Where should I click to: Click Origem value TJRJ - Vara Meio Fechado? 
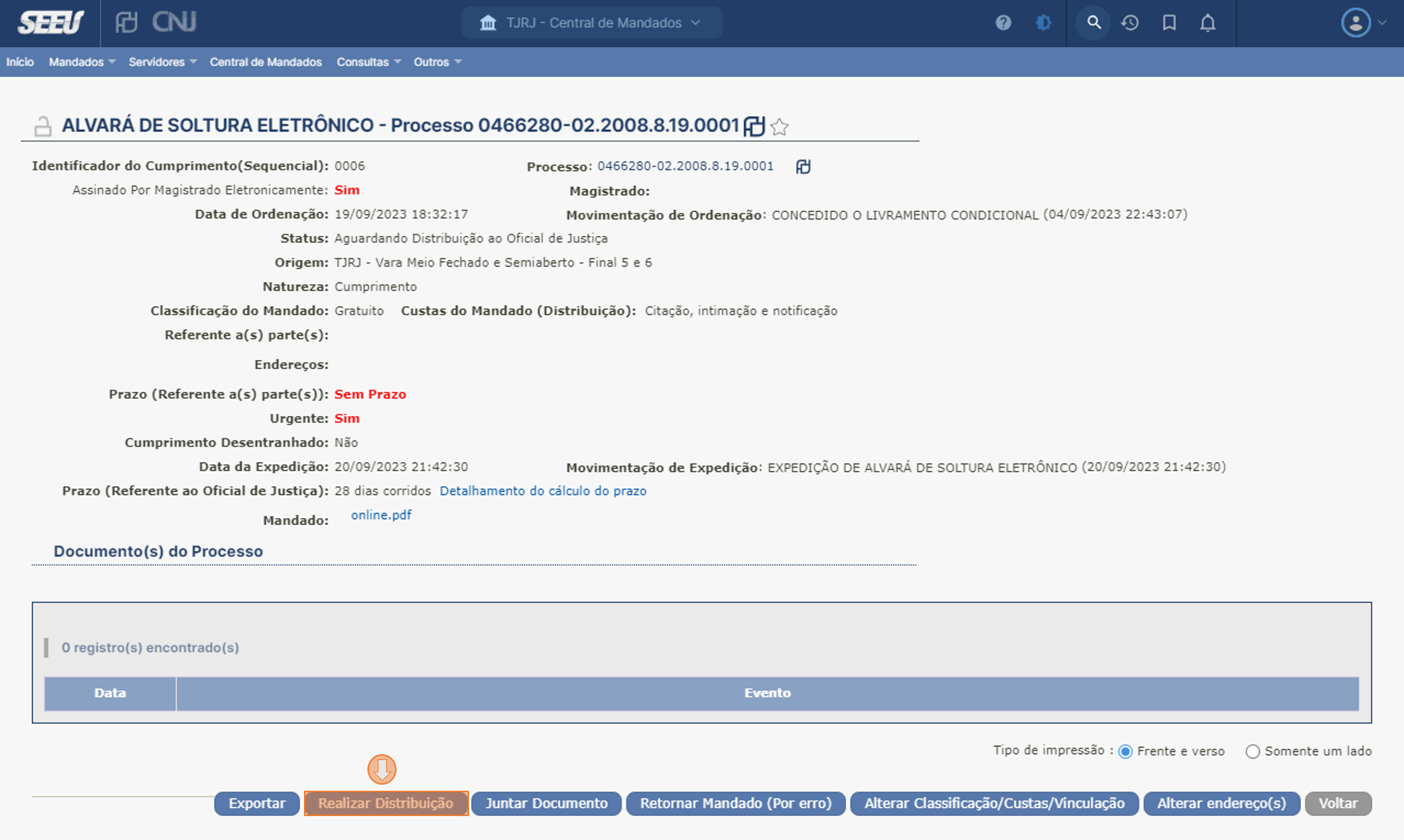point(493,262)
